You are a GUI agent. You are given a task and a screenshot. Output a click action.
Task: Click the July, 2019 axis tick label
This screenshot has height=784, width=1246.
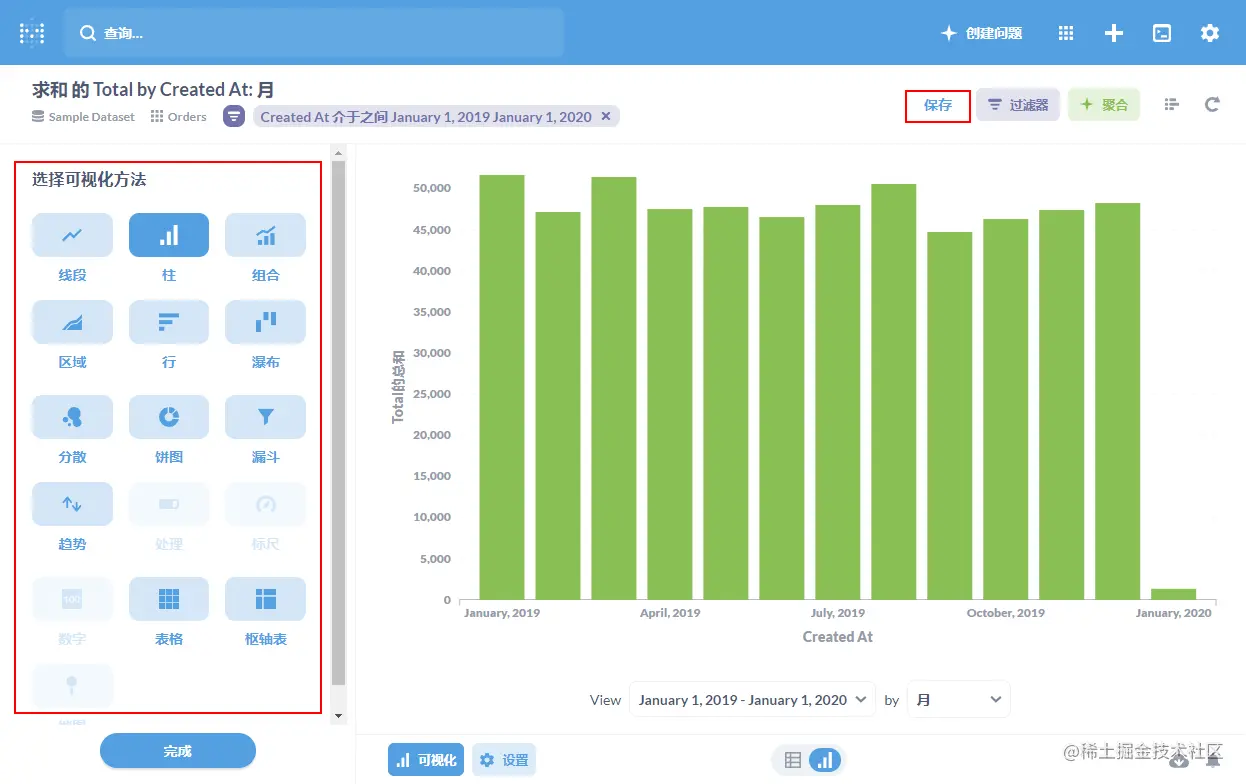coord(838,613)
